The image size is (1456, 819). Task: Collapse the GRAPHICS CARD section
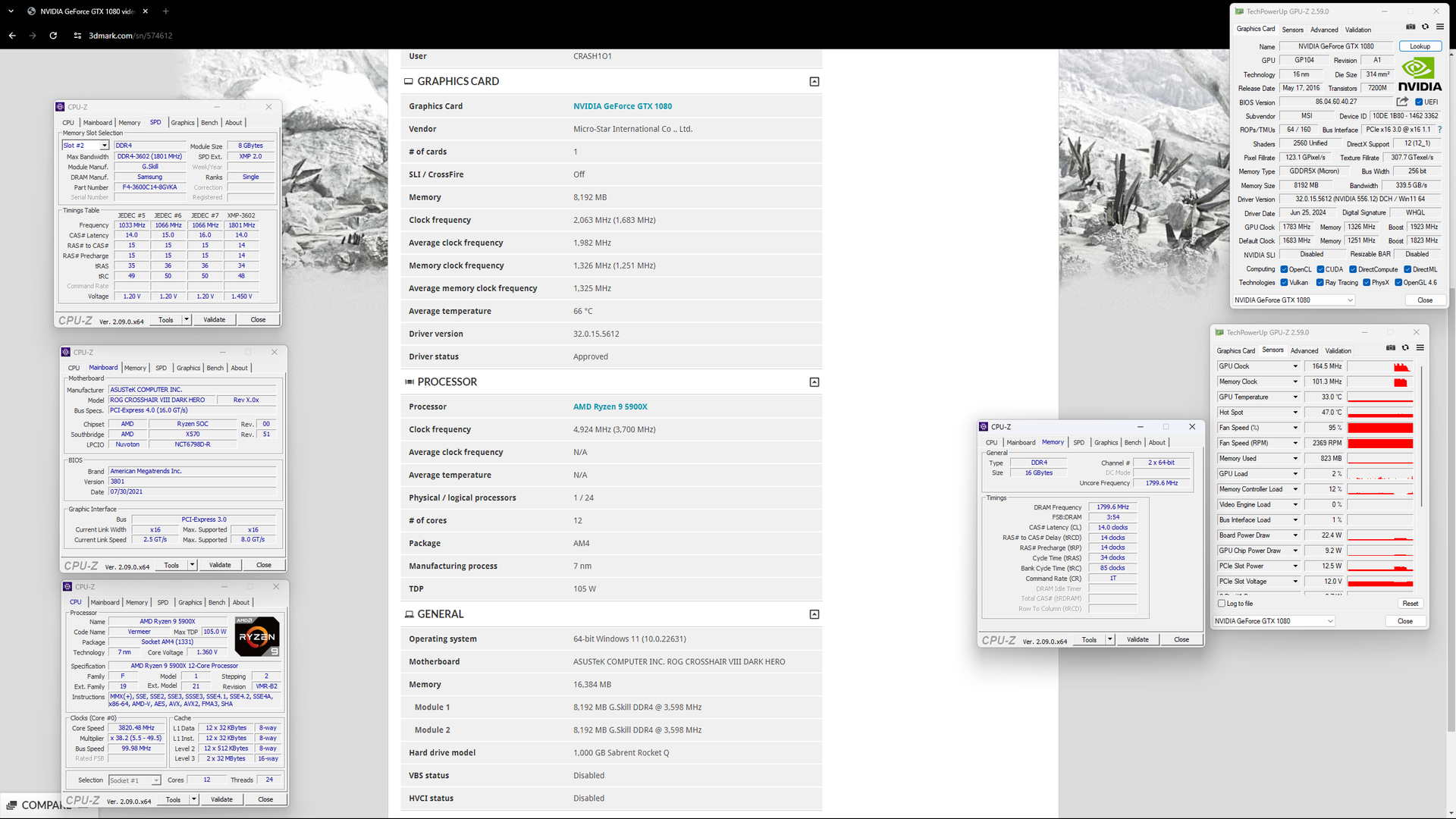[814, 81]
